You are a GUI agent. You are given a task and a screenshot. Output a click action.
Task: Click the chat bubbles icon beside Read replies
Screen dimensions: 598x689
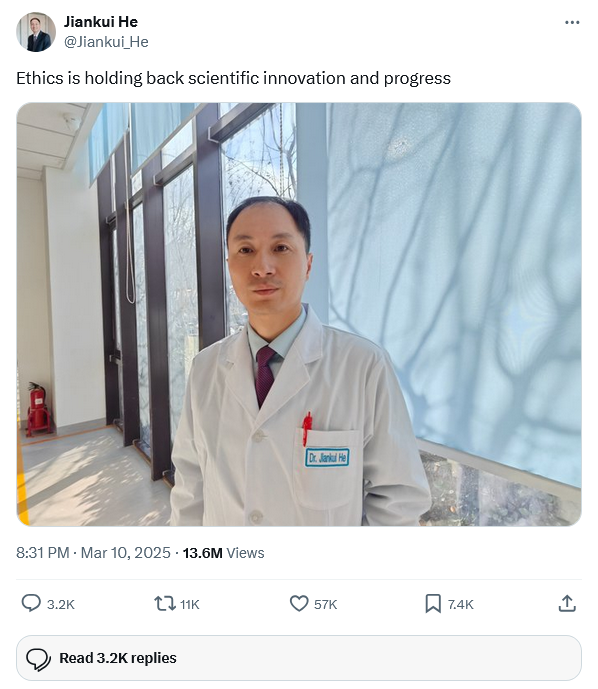click(39, 659)
